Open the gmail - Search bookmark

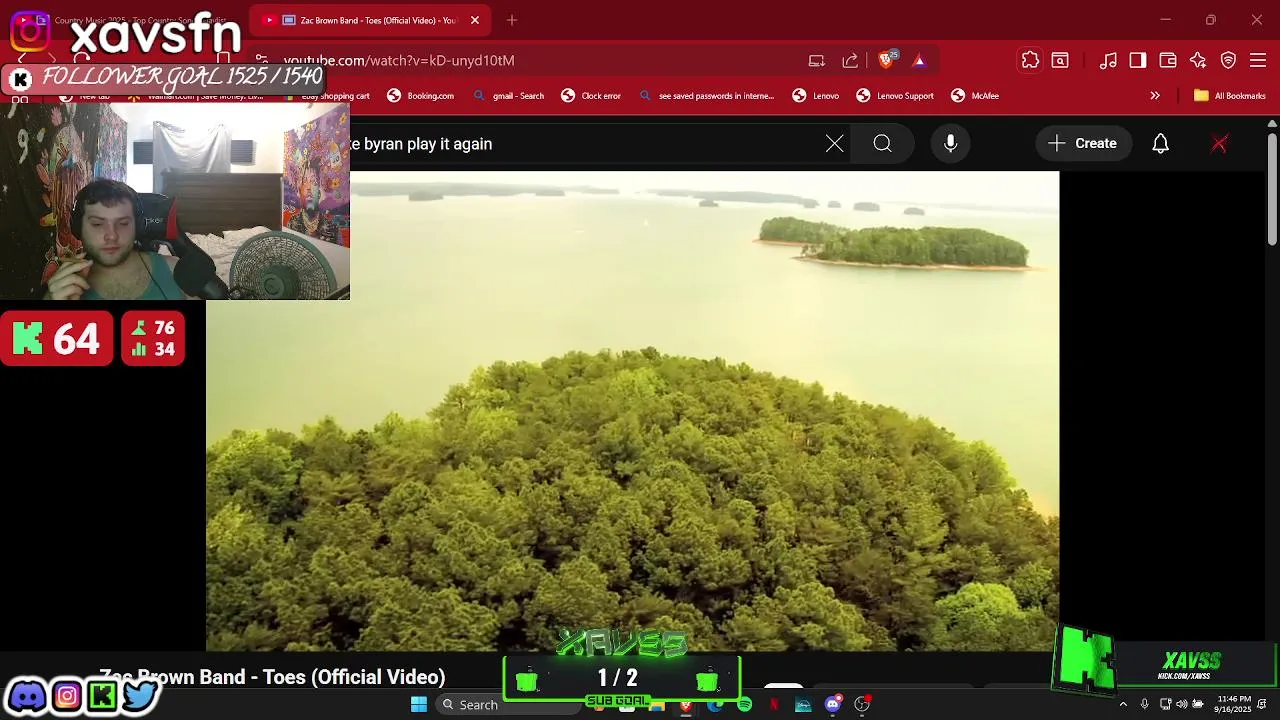[x=509, y=96]
